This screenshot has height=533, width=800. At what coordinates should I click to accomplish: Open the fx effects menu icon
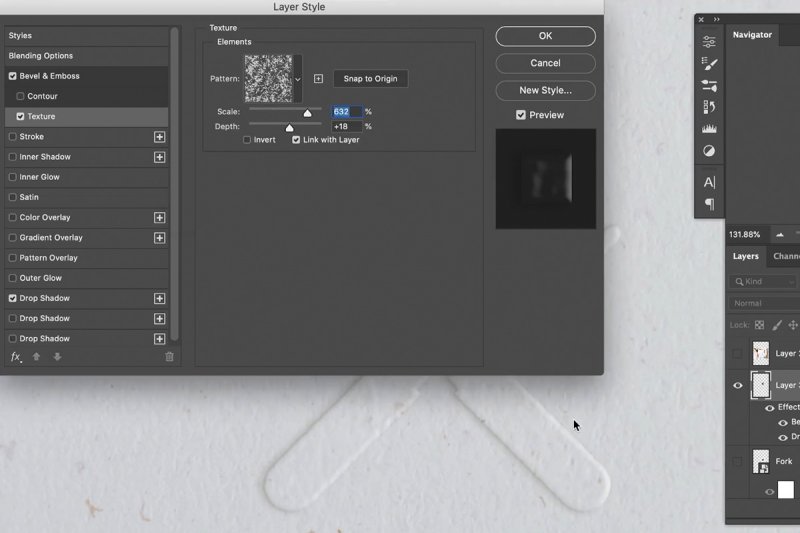pos(15,357)
